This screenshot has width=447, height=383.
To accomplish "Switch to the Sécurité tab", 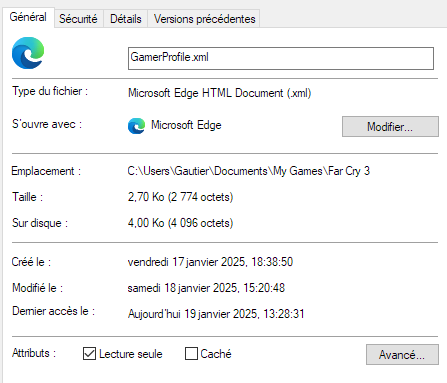I will [x=78, y=19].
